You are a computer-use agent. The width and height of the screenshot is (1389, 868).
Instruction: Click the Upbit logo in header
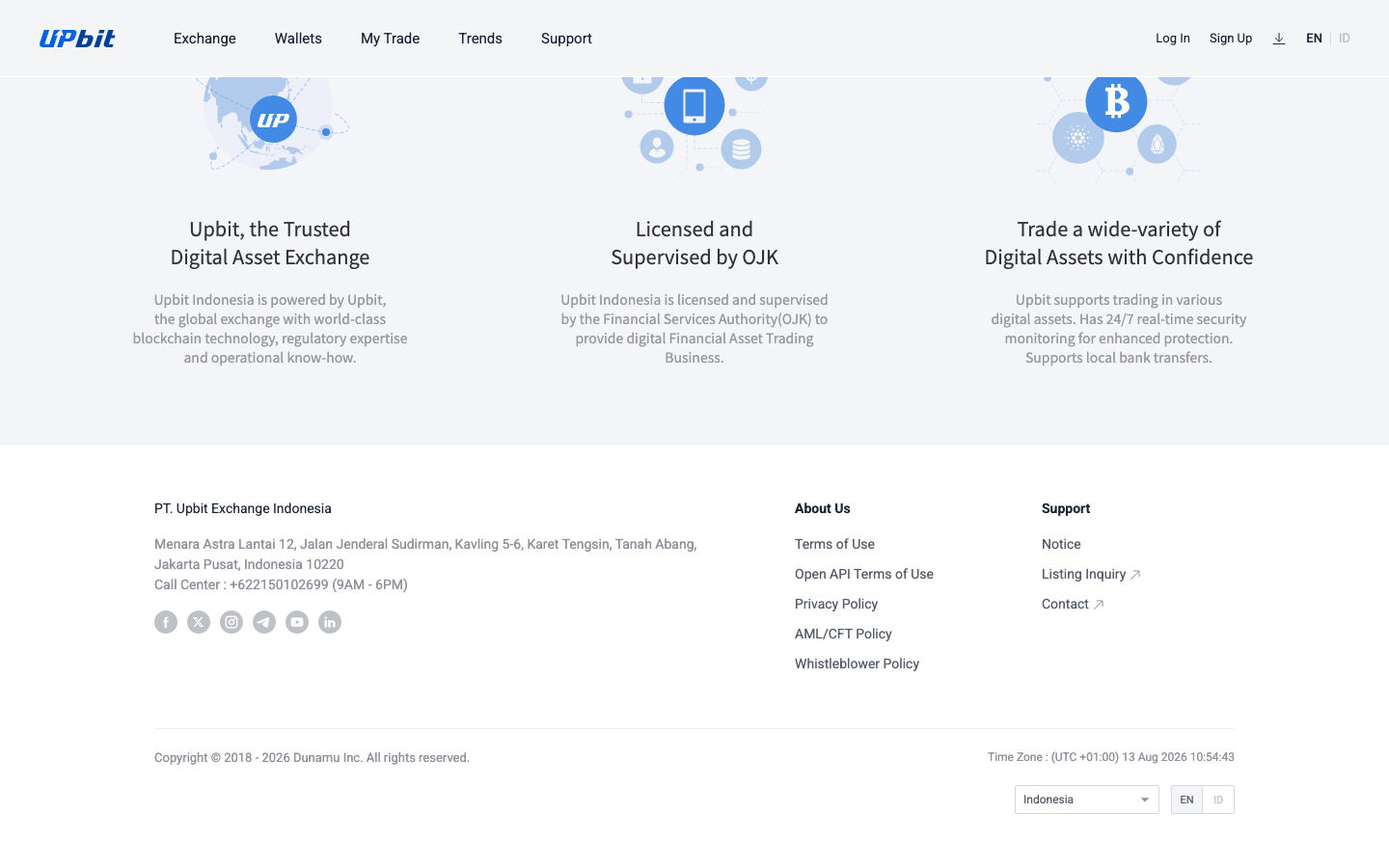[x=77, y=39]
